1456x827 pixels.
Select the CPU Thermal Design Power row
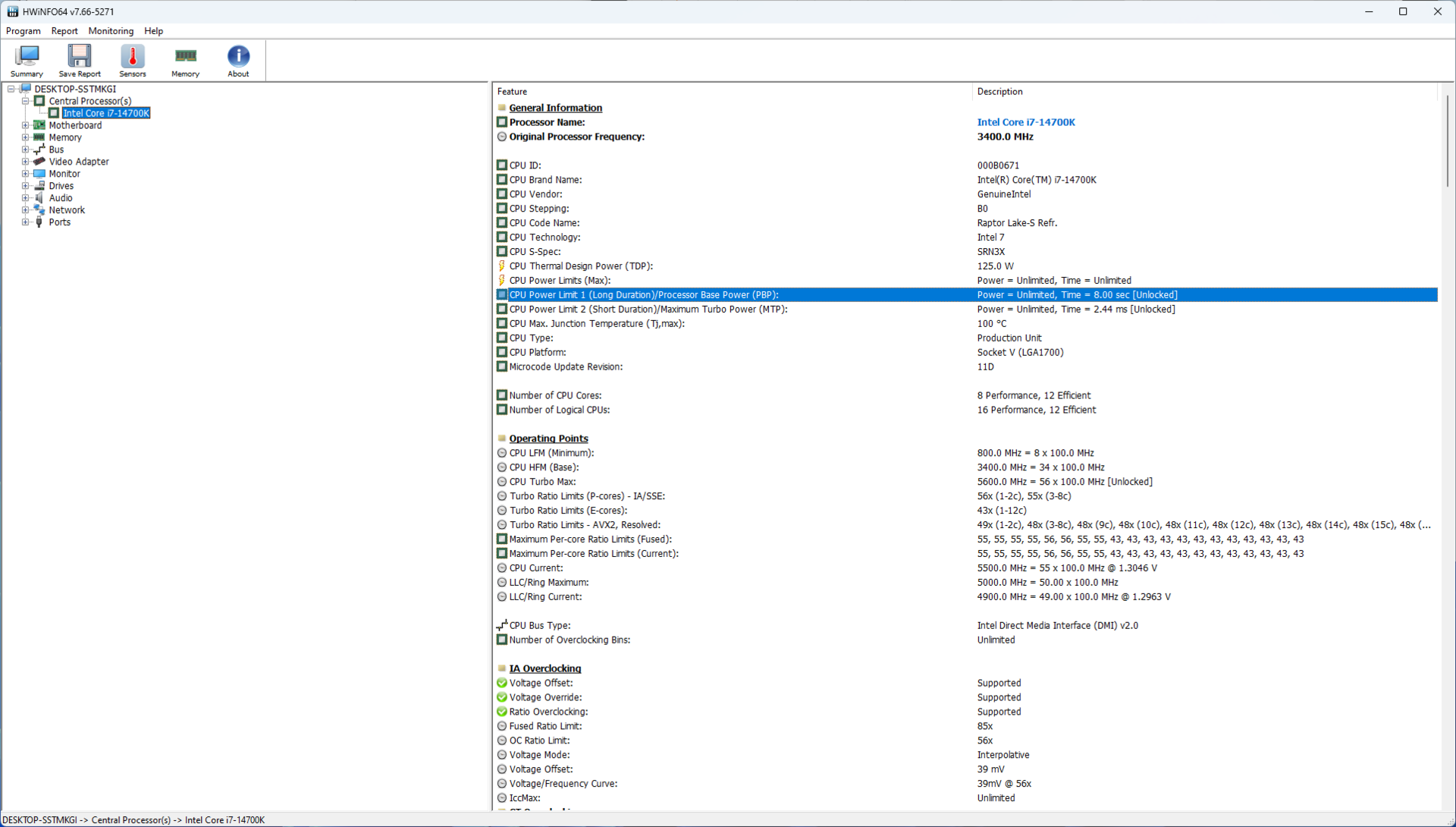(x=580, y=266)
